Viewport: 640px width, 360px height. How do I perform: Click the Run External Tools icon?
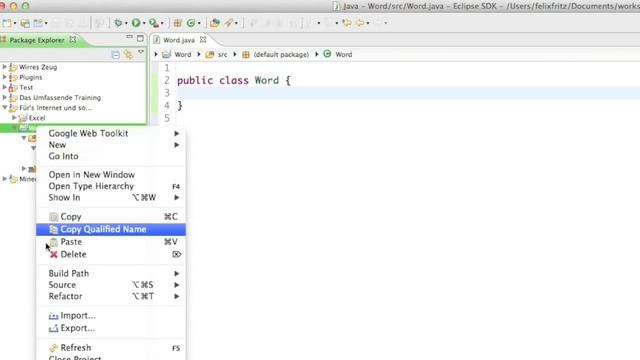click(154, 23)
